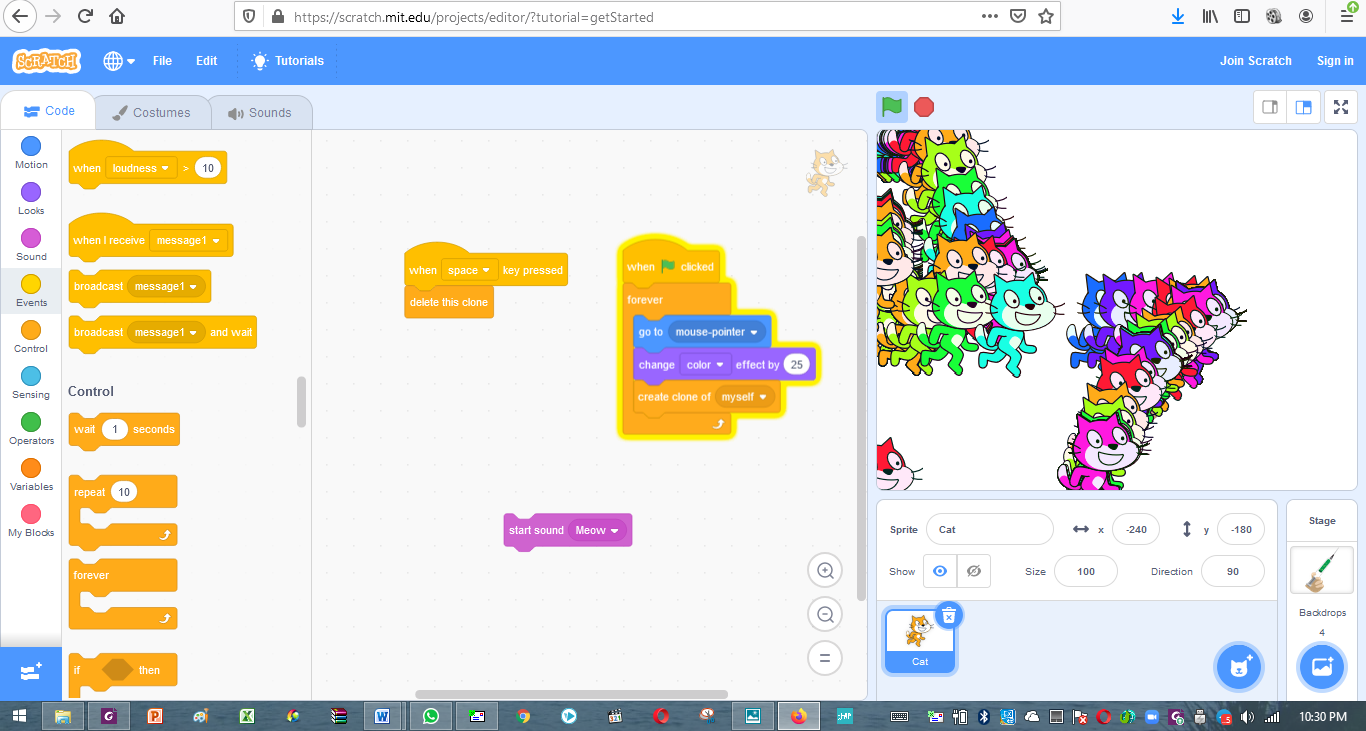Click the red stop sign to halt scripts
Viewport: 1366px width, 731px height.
(x=923, y=106)
